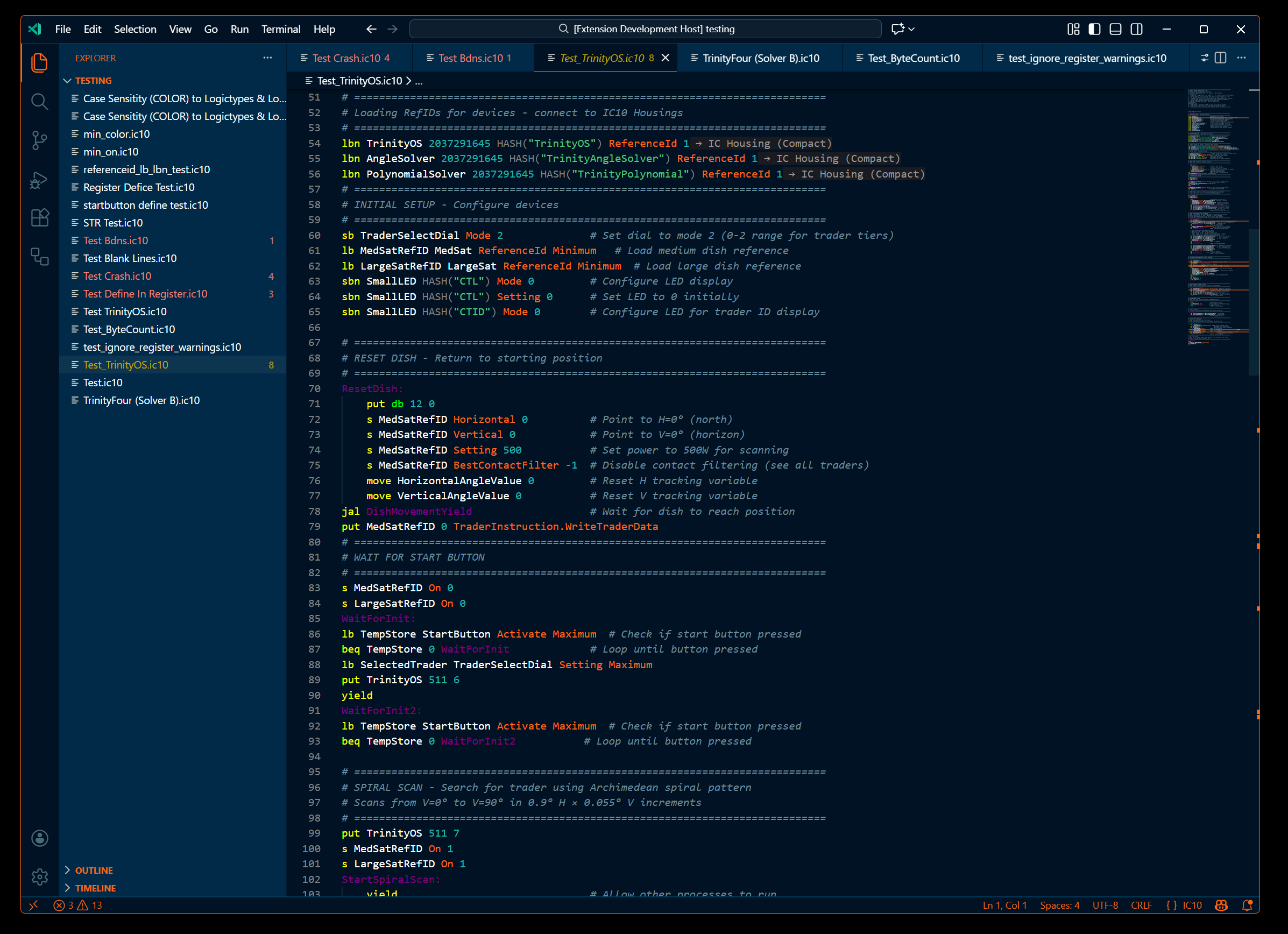Click the Split Editor icon
The height and width of the screenshot is (934, 1288).
coord(1220,58)
